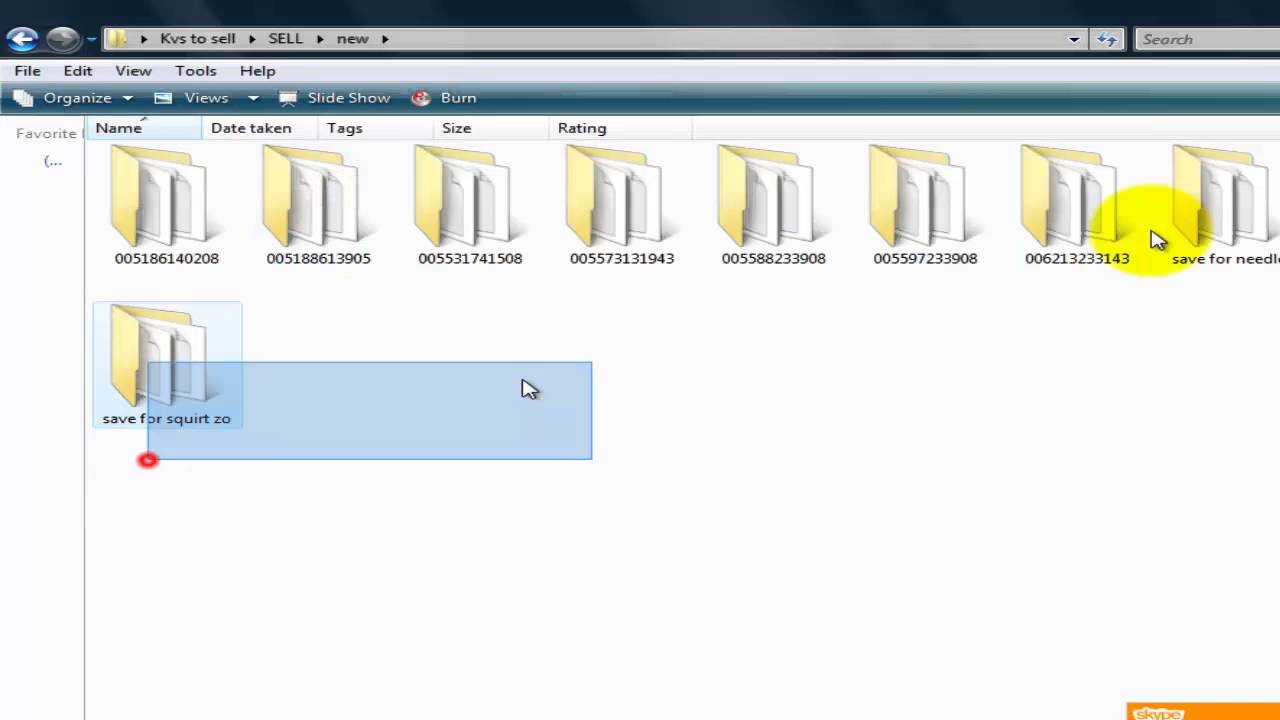The width and height of the screenshot is (1280, 720).
Task: Select folder 006213233143
Action: tap(1077, 207)
